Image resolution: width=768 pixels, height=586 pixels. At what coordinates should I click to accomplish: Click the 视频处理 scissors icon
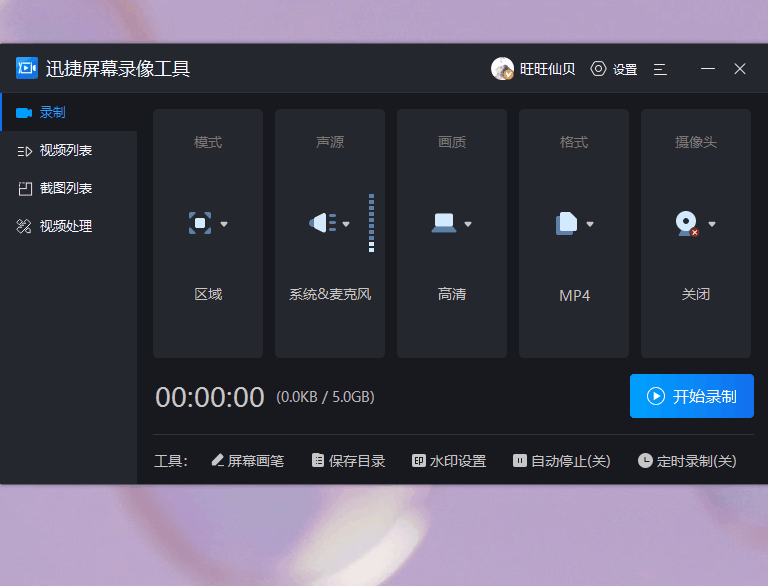coord(24,226)
